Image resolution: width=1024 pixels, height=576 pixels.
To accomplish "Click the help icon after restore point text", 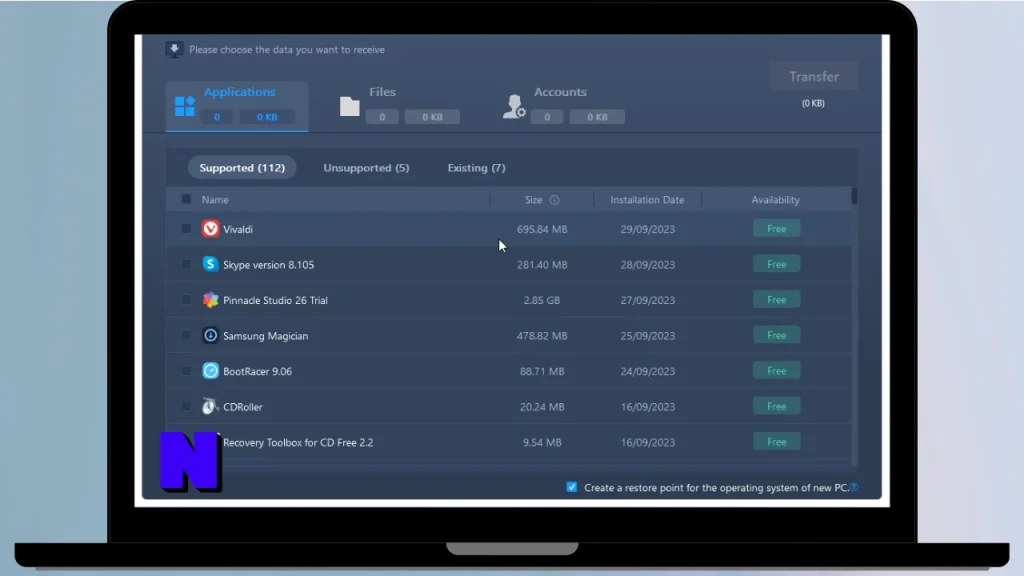I will (854, 487).
